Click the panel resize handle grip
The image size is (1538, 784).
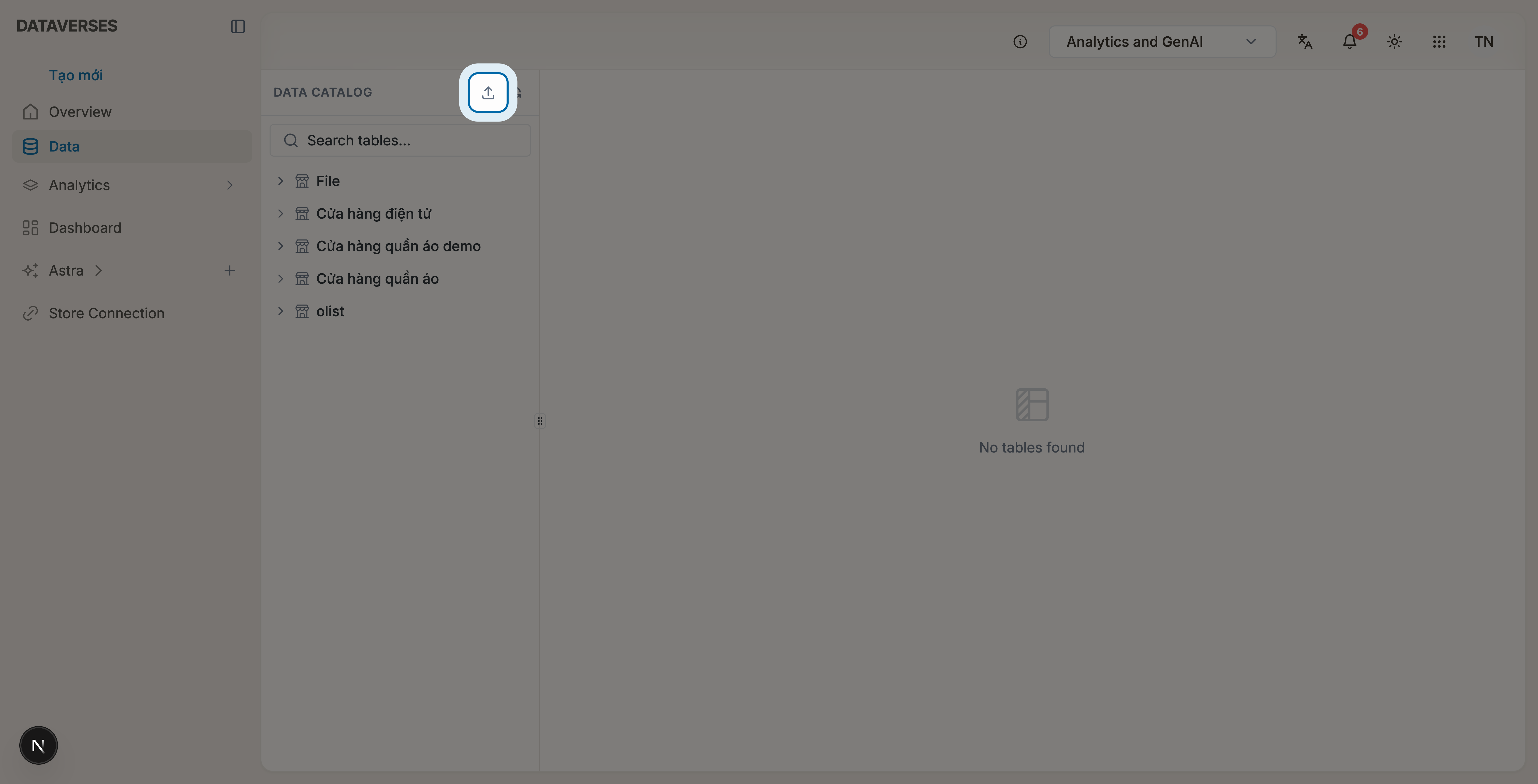pos(540,421)
